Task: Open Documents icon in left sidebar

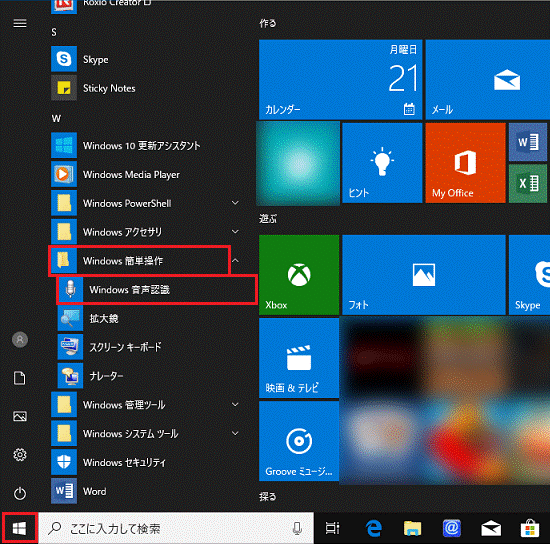Action: point(20,378)
